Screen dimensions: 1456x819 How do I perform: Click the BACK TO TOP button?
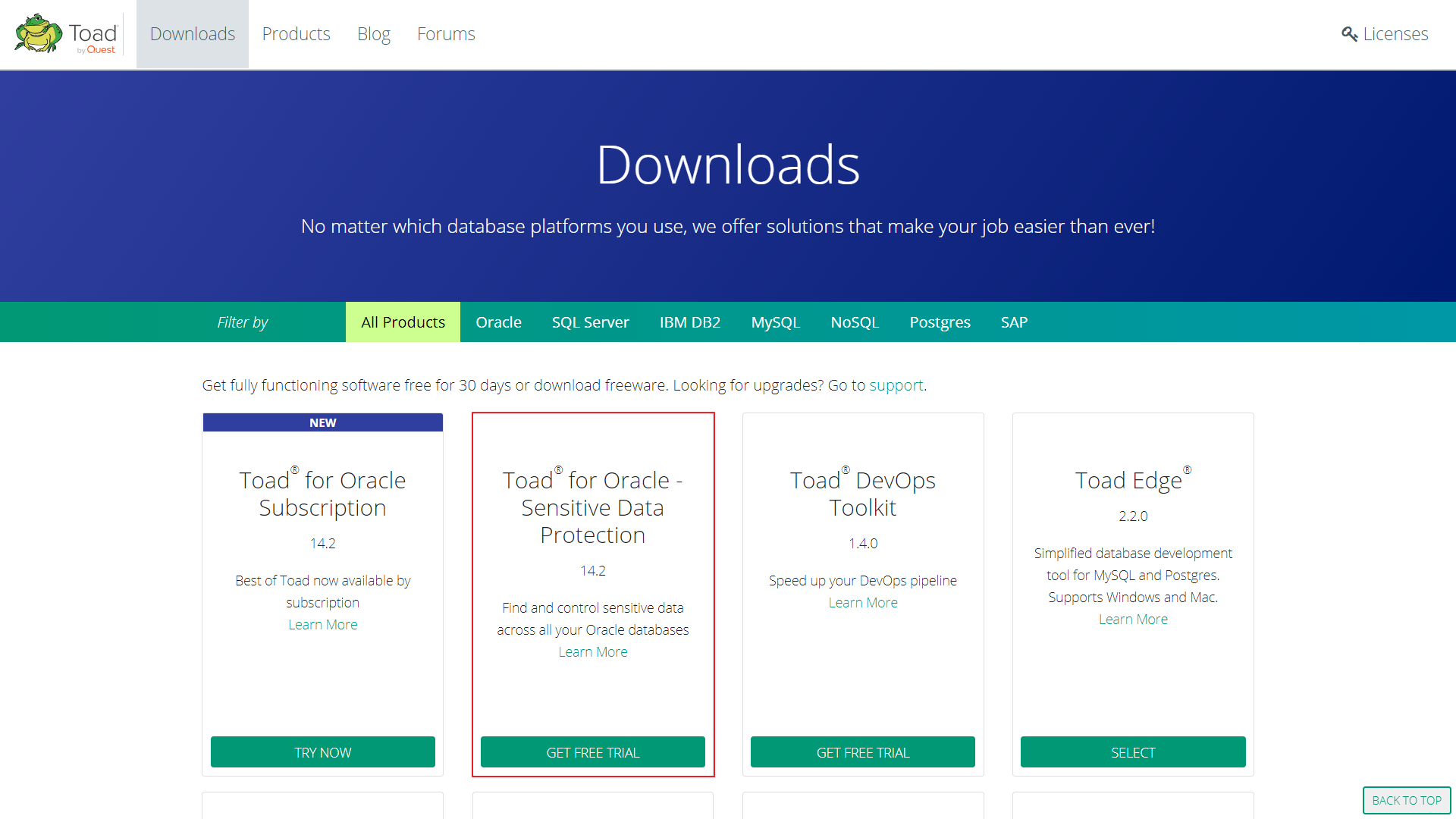[x=1407, y=800]
